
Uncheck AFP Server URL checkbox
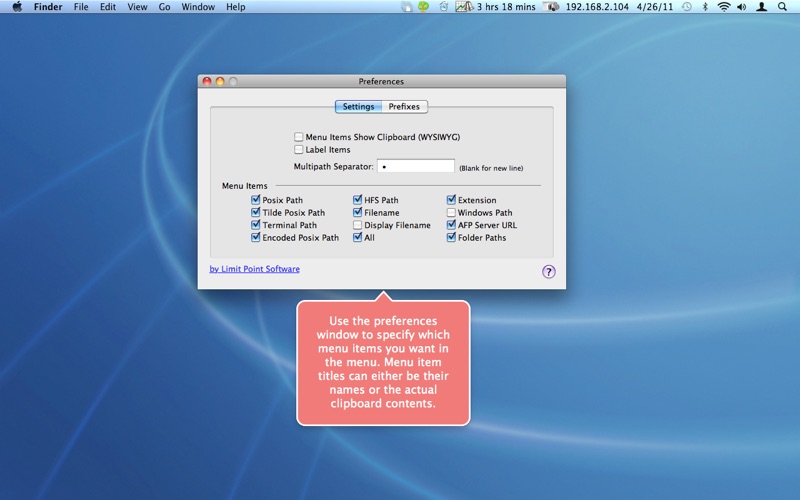[x=451, y=224]
